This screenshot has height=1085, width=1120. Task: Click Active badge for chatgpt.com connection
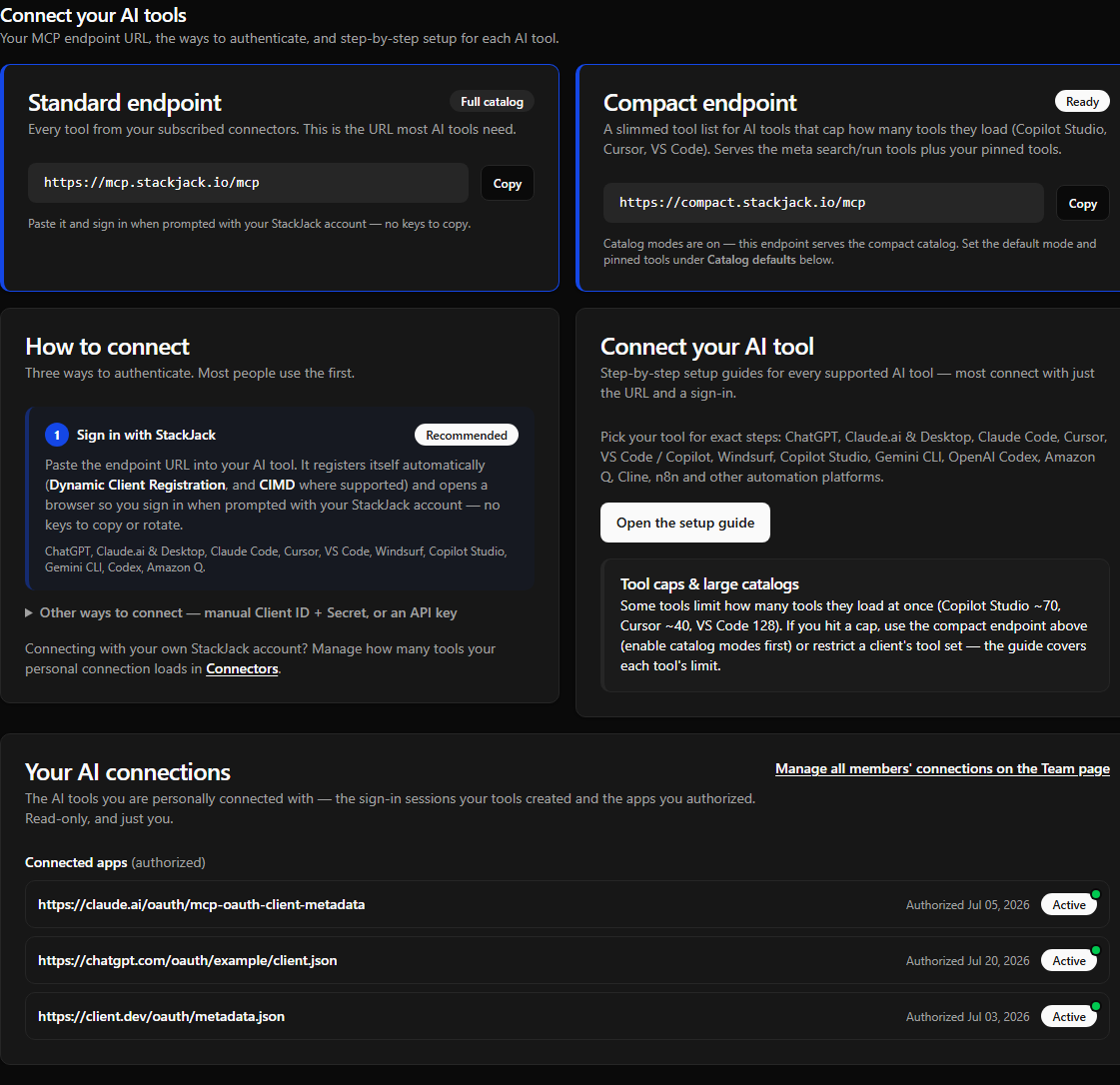(x=1069, y=961)
